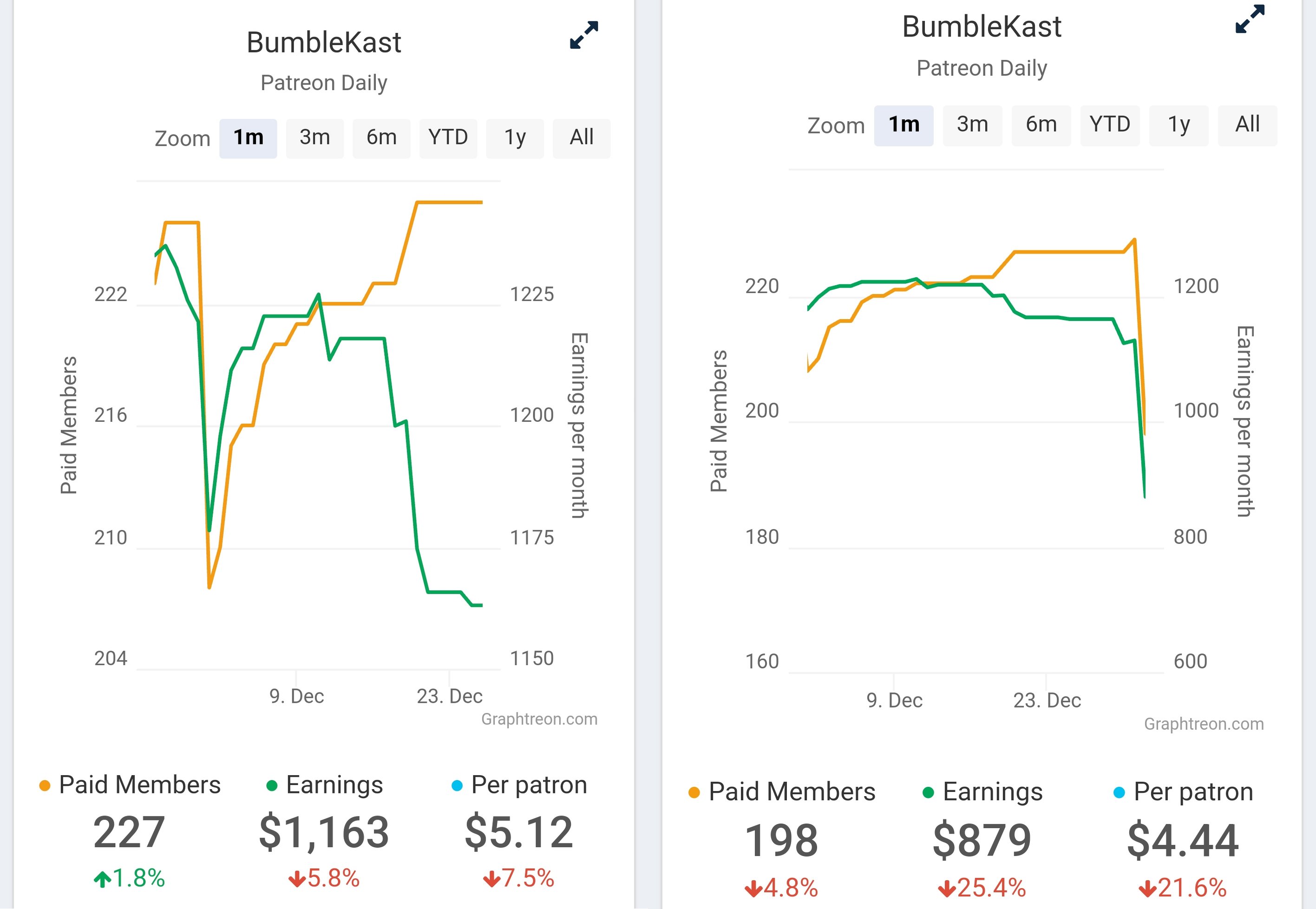Open Graphtreon.com link under right chart
This screenshot has height=909, width=1316.
coord(1204,724)
